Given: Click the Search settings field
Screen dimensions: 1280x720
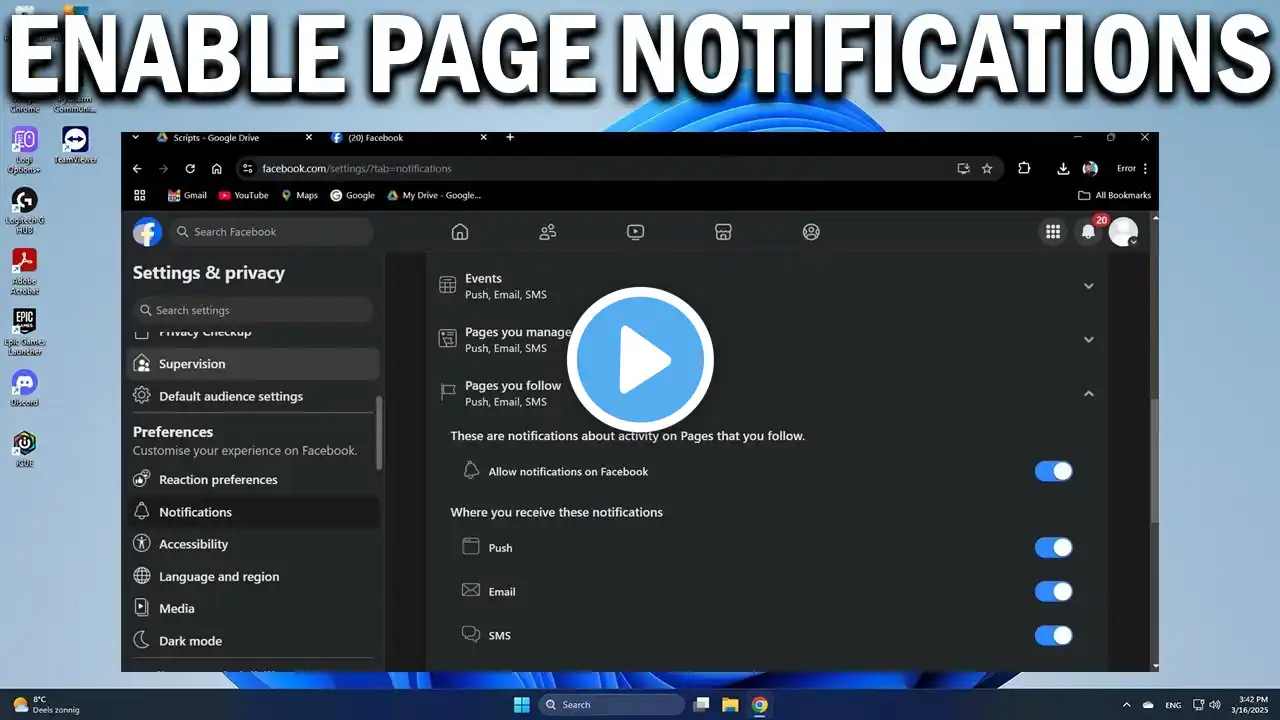Looking at the screenshot, I should coord(253,310).
